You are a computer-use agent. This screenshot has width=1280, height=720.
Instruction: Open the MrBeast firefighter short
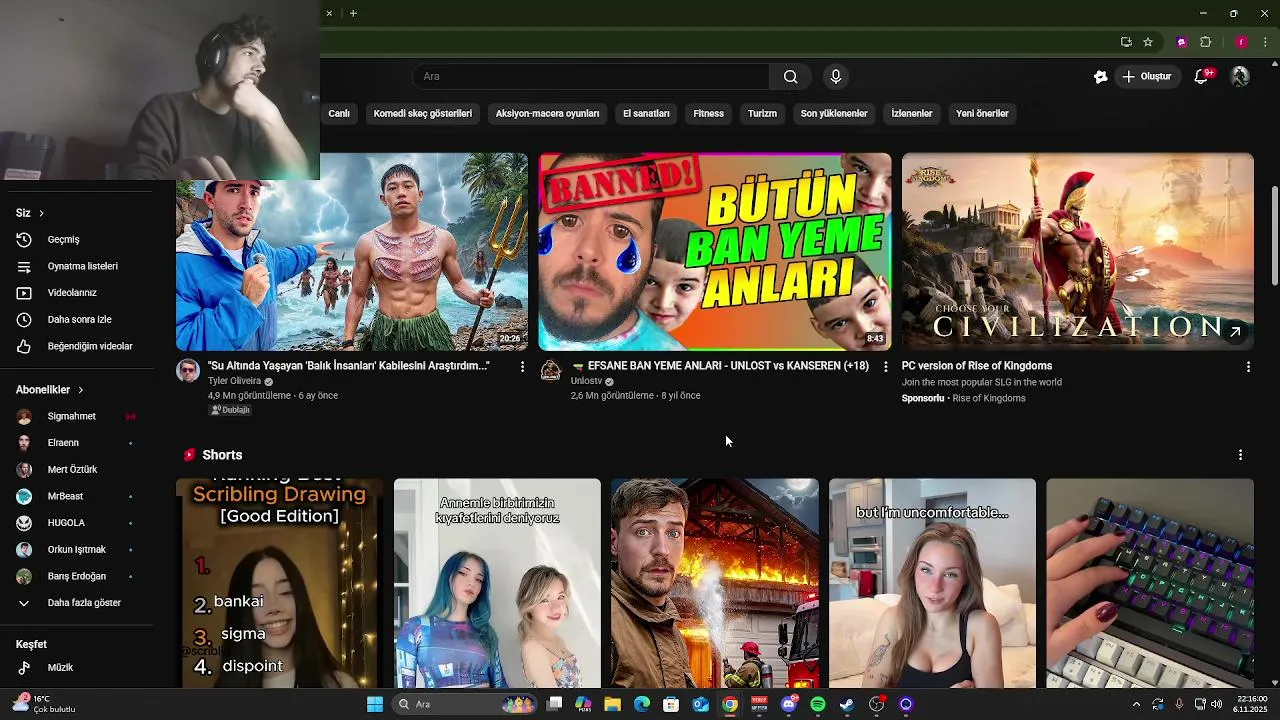click(715, 583)
